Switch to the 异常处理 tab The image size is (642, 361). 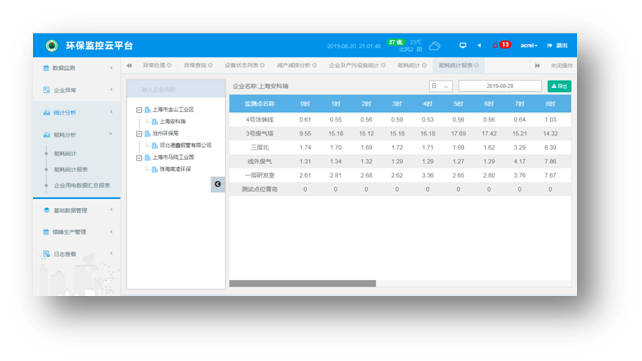point(157,65)
